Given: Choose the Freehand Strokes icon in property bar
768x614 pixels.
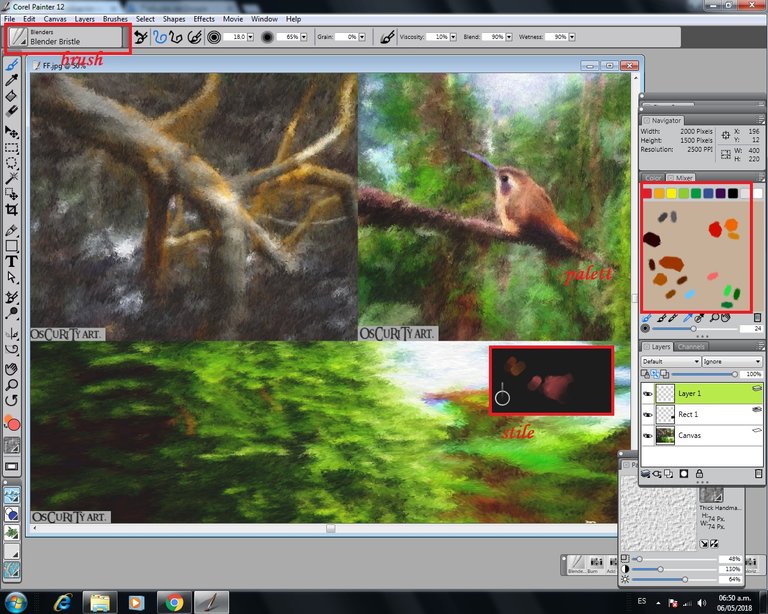Looking at the screenshot, I should coord(160,37).
